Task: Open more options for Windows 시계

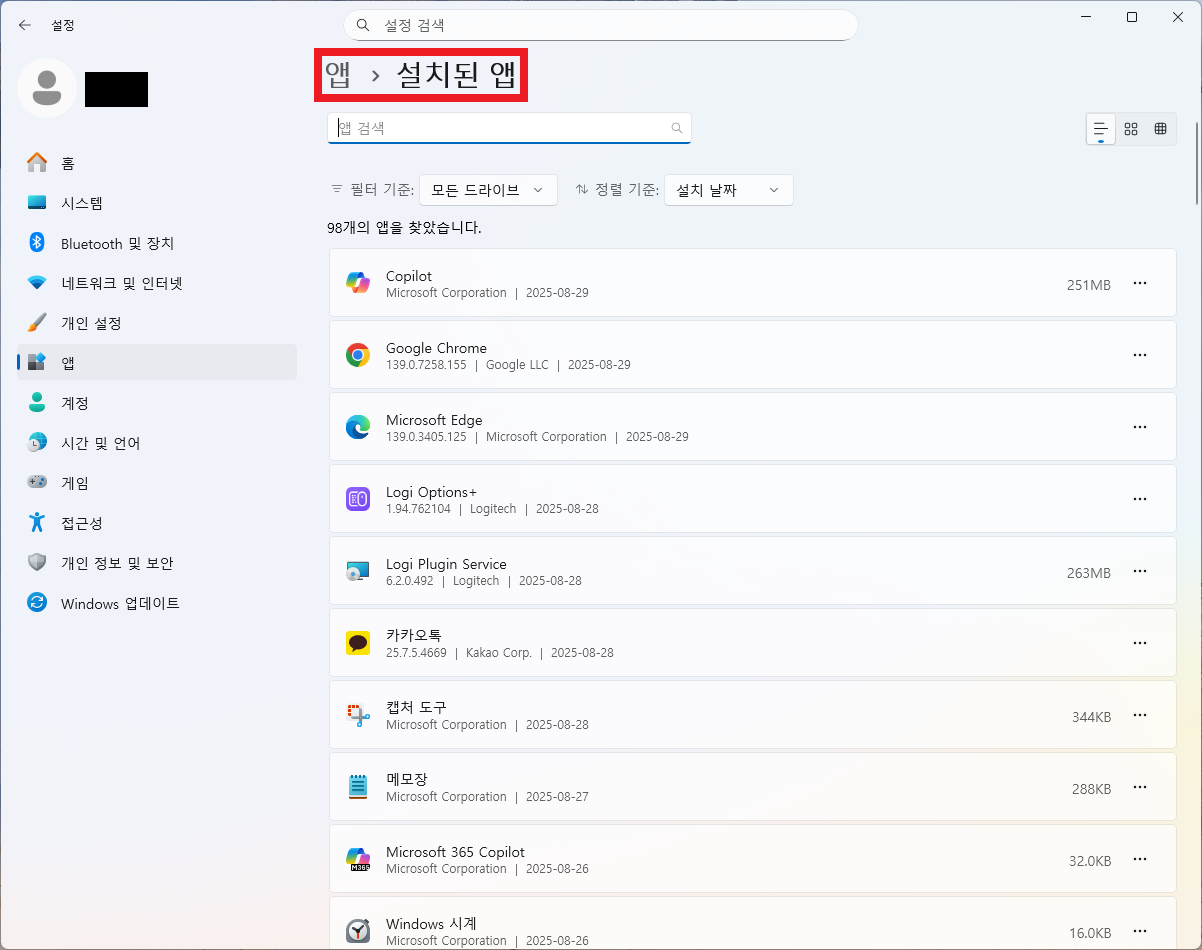Action: tap(1140, 931)
